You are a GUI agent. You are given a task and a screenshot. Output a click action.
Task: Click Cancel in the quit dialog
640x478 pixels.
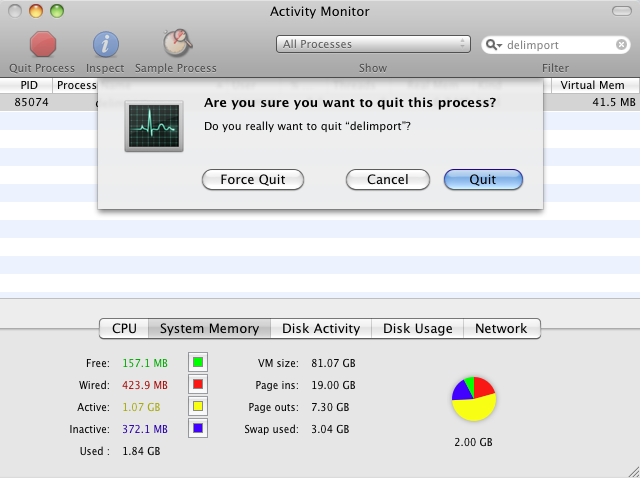point(387,180)
